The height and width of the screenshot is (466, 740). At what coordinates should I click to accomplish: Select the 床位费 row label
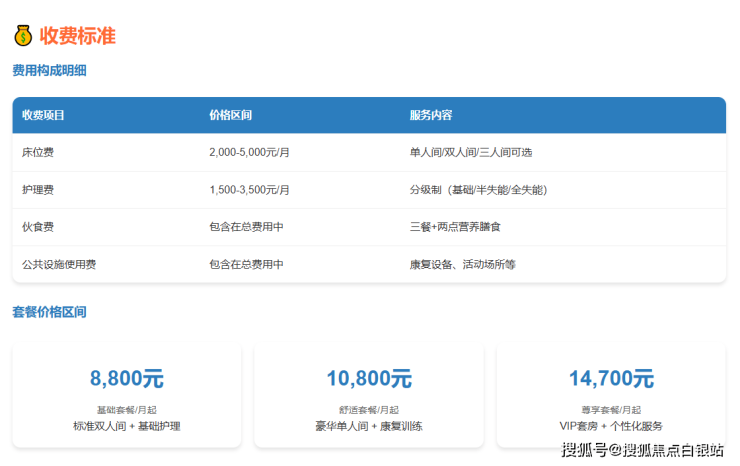click(37, 153)
